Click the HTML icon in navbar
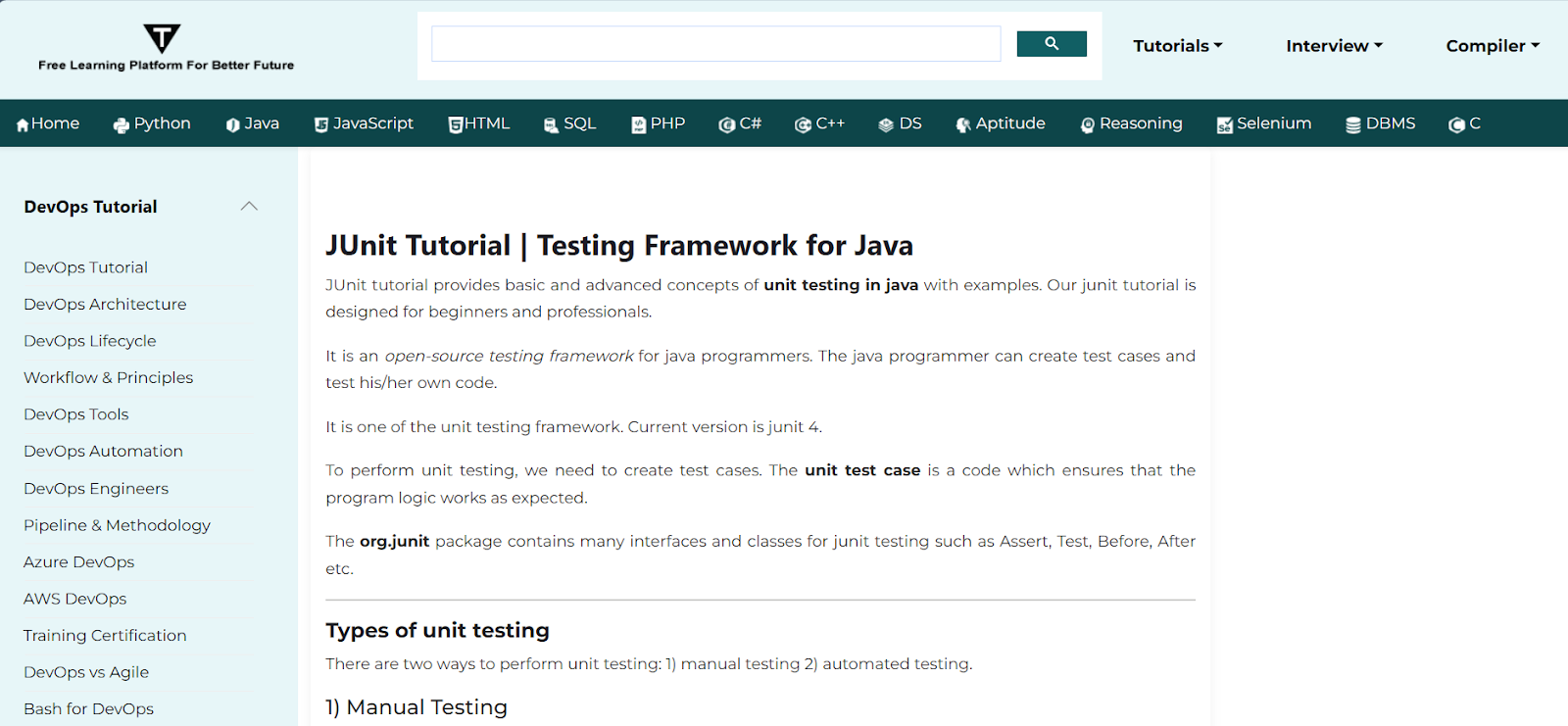1568x726 pixels. (455, 125)
